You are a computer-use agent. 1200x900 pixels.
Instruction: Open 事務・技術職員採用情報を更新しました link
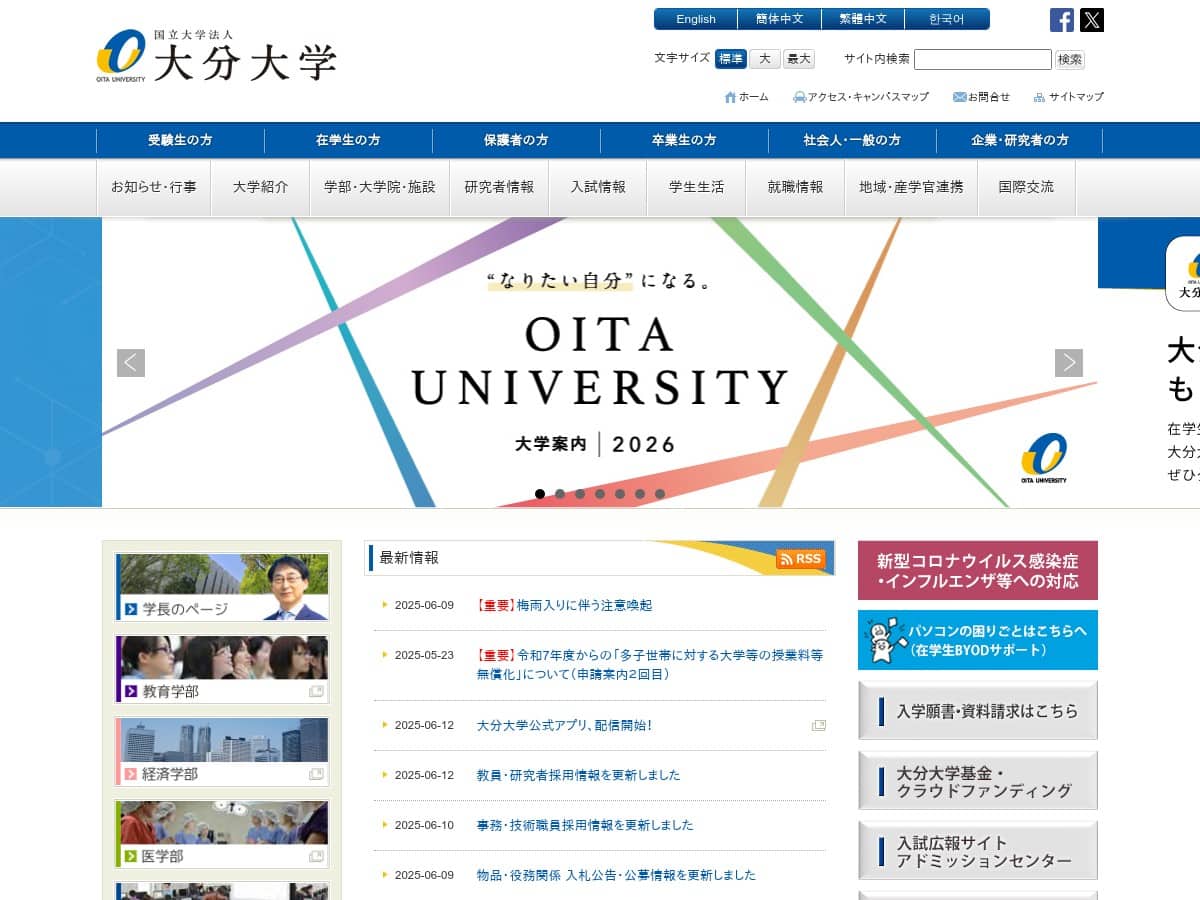pos(585,825)
